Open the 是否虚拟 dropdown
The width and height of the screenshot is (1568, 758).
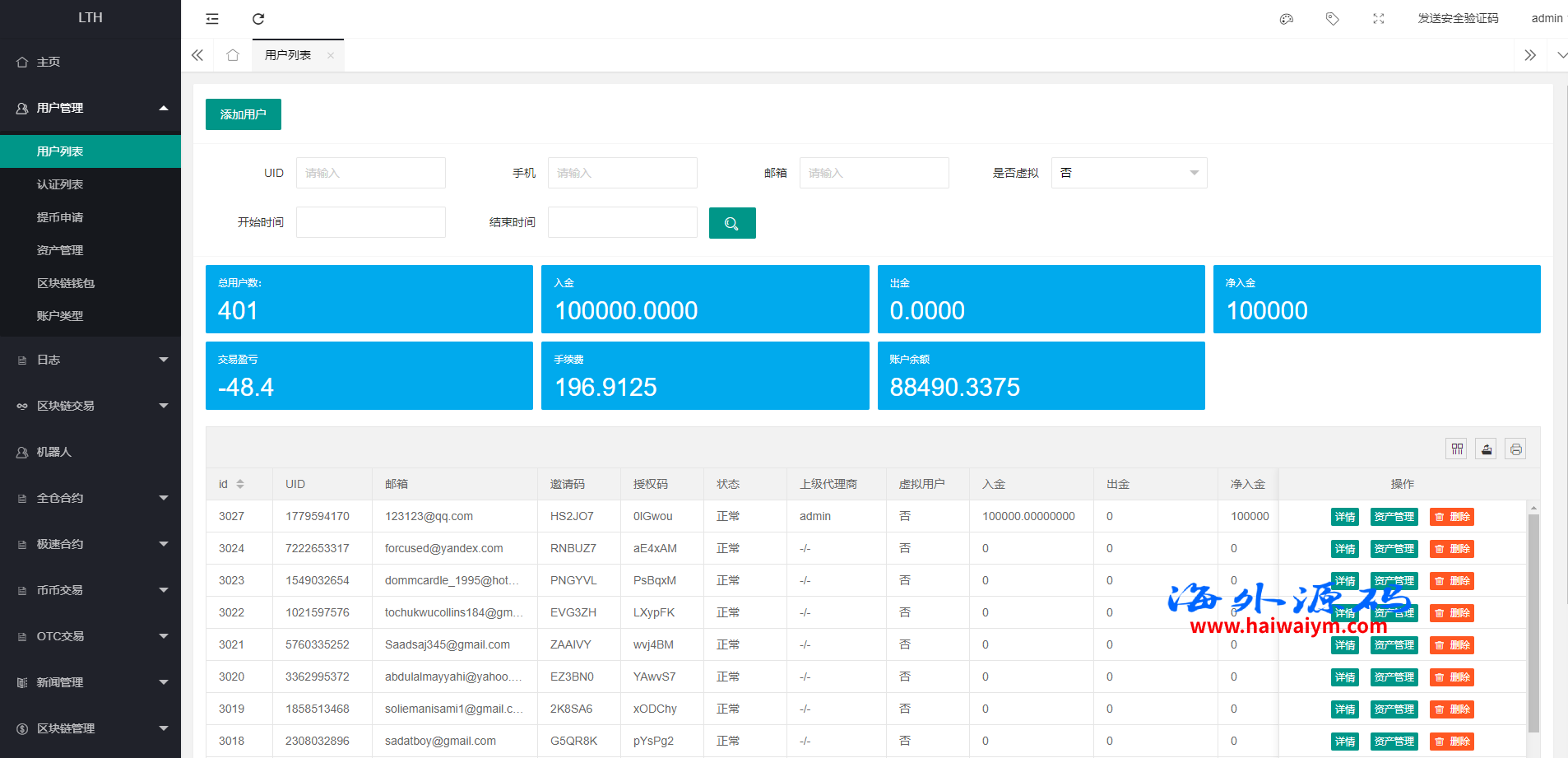(1128, 173)
